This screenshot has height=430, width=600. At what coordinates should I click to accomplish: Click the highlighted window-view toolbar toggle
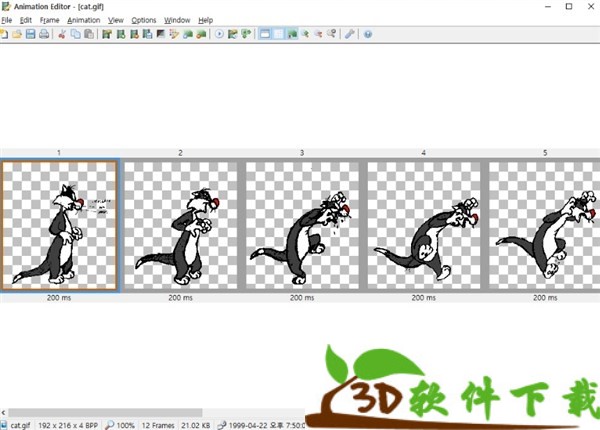coord(265,34)
